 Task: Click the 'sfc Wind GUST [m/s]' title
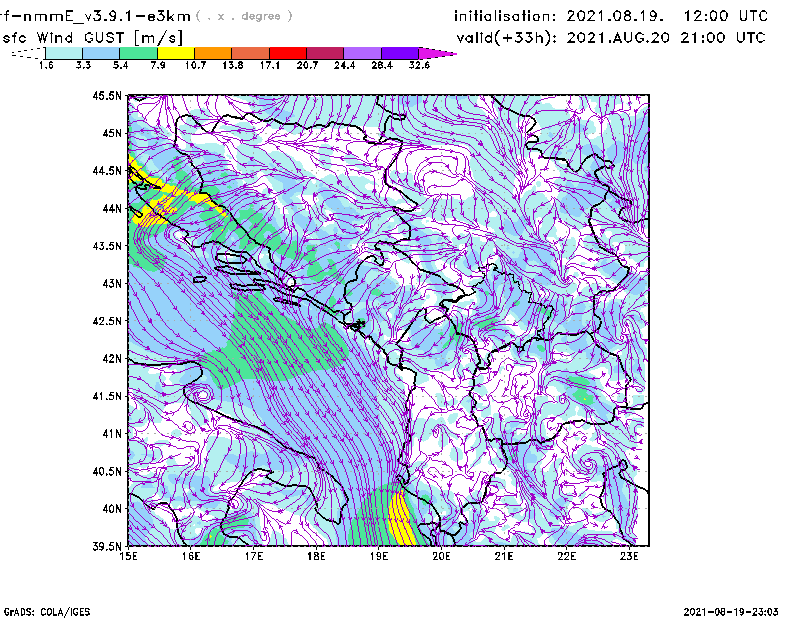[x=92, y=38]
